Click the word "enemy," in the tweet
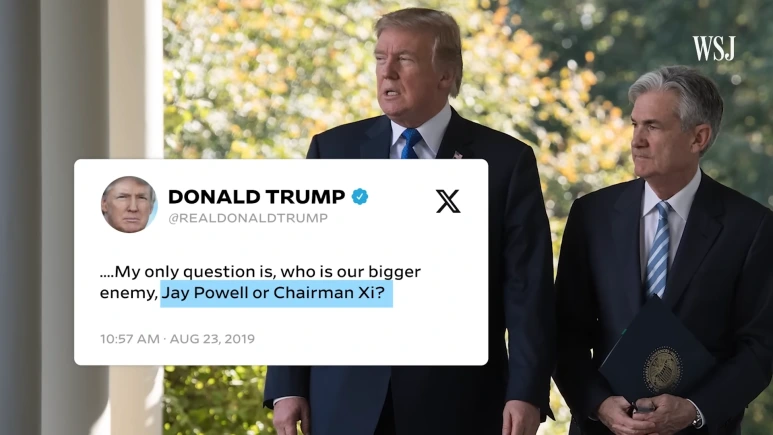Image resolution: width=773 pixels, height=435 pixels. pyautogui.click(x=129, y=293)
